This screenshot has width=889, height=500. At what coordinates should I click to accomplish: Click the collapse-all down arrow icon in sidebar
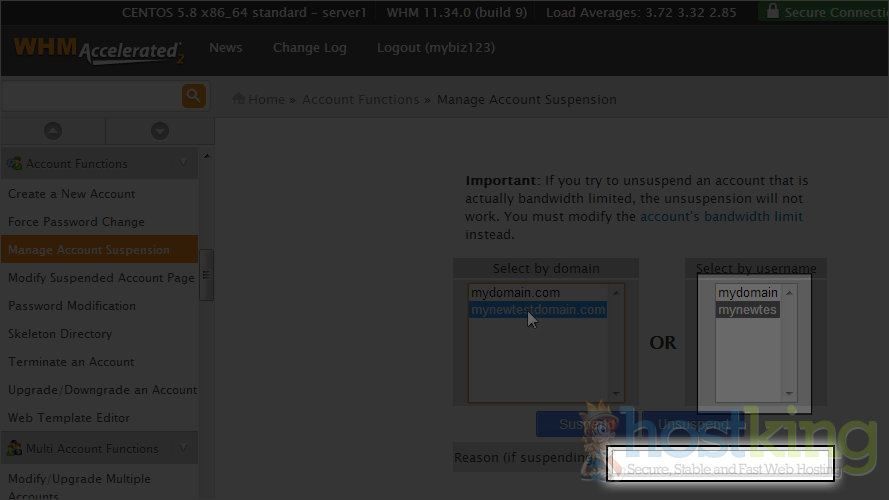(x=160, y=131)
